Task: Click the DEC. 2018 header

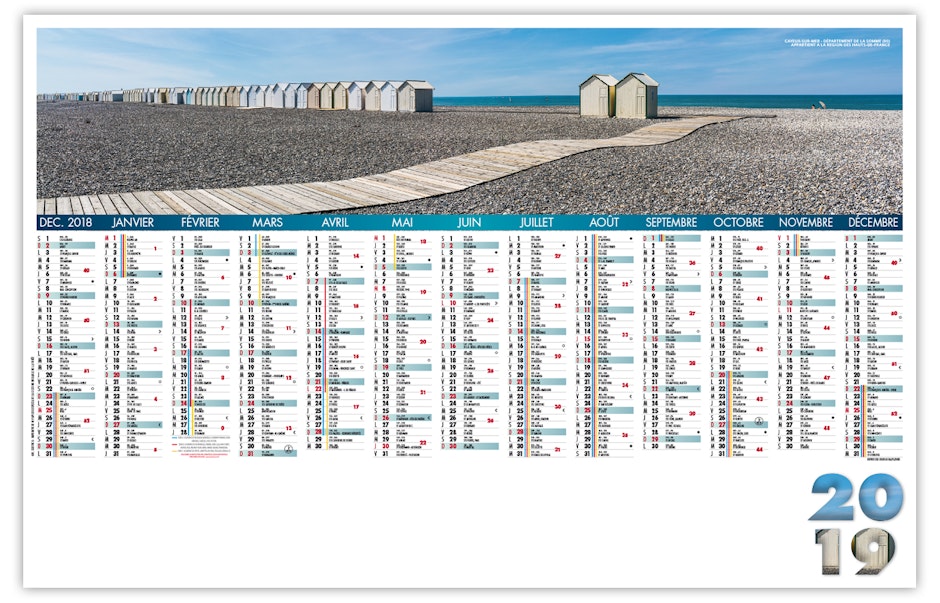Action: tap(69, 222)
